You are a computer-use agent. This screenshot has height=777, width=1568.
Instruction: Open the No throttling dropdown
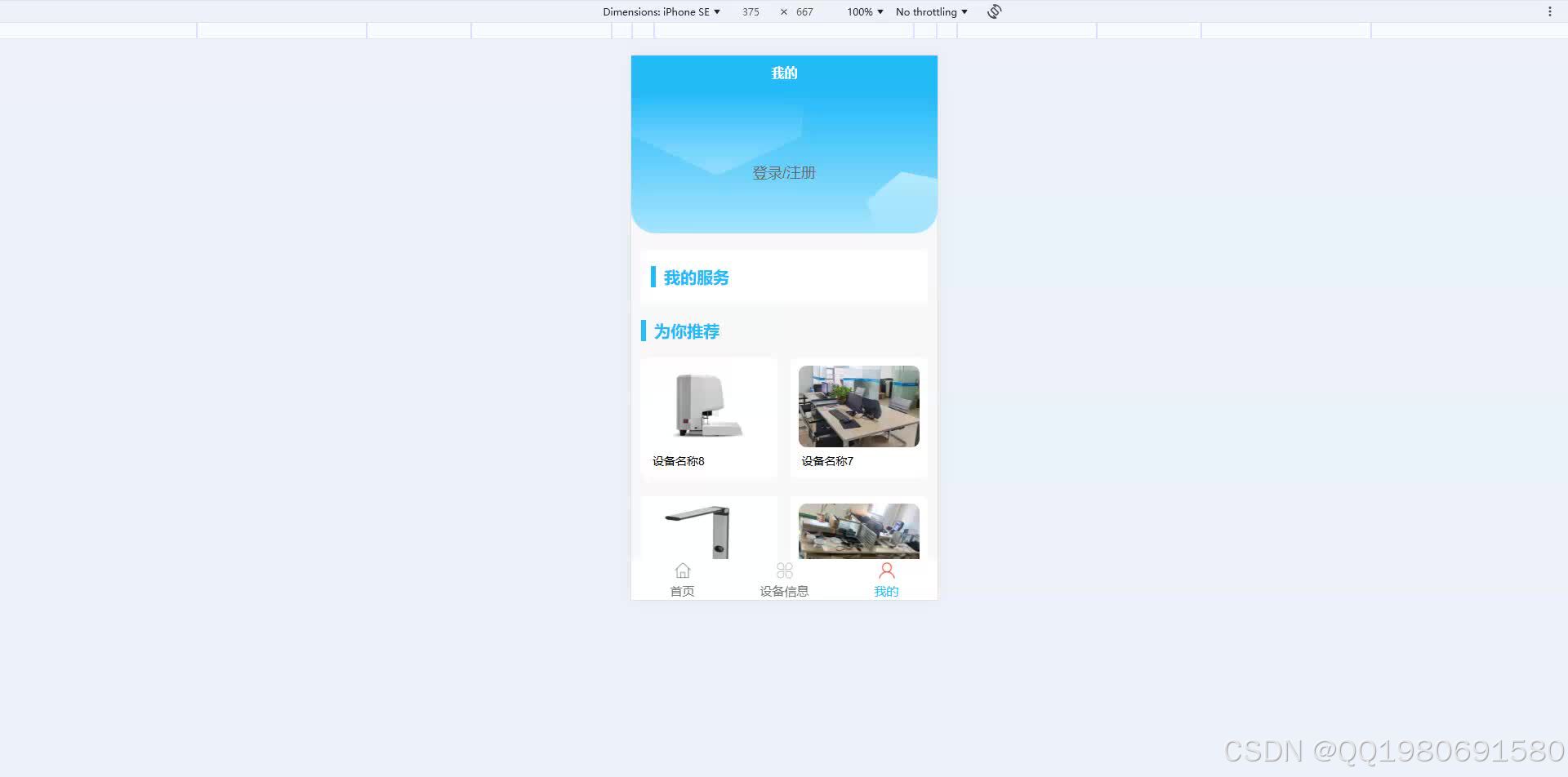coord(930,11)
